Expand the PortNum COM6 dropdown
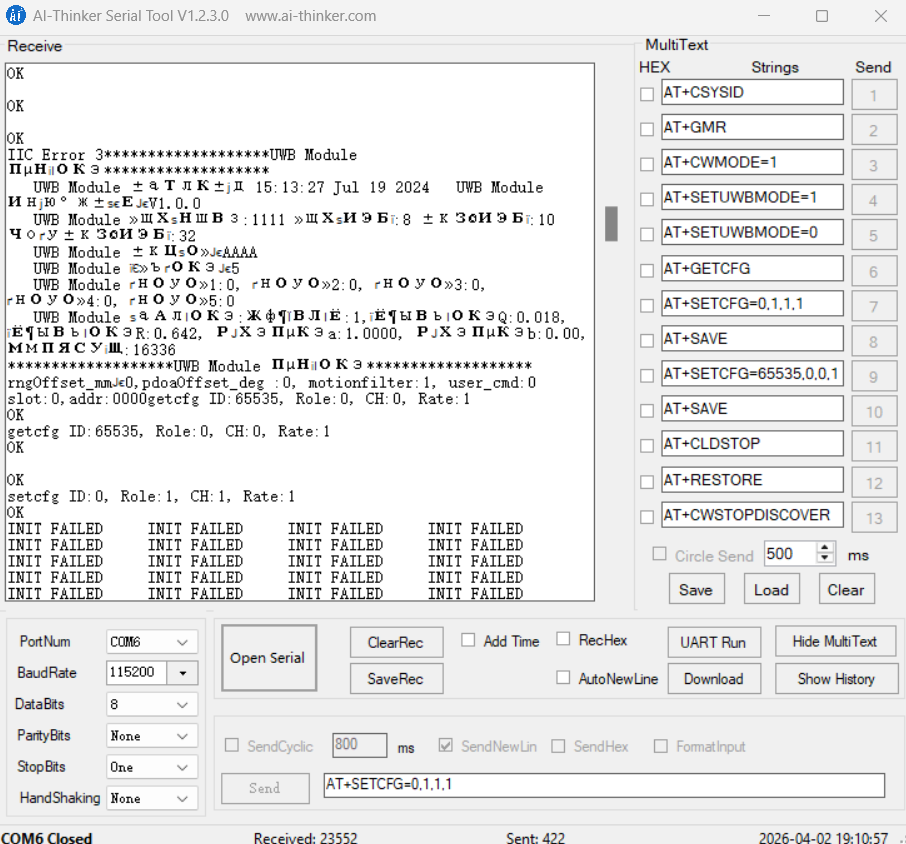The height and width of the screenshot is (844, 906). pyautogui.click(x=181, y=642)
